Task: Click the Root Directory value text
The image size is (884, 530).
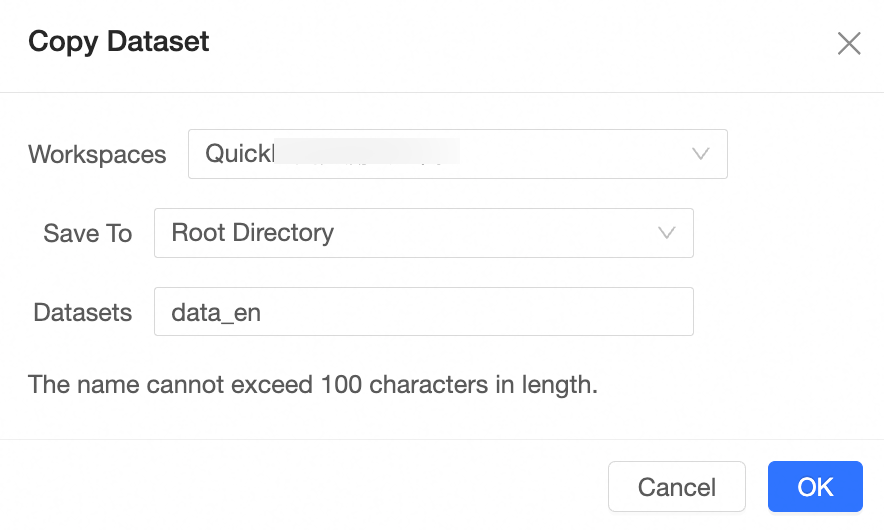Action: [253, 233]
